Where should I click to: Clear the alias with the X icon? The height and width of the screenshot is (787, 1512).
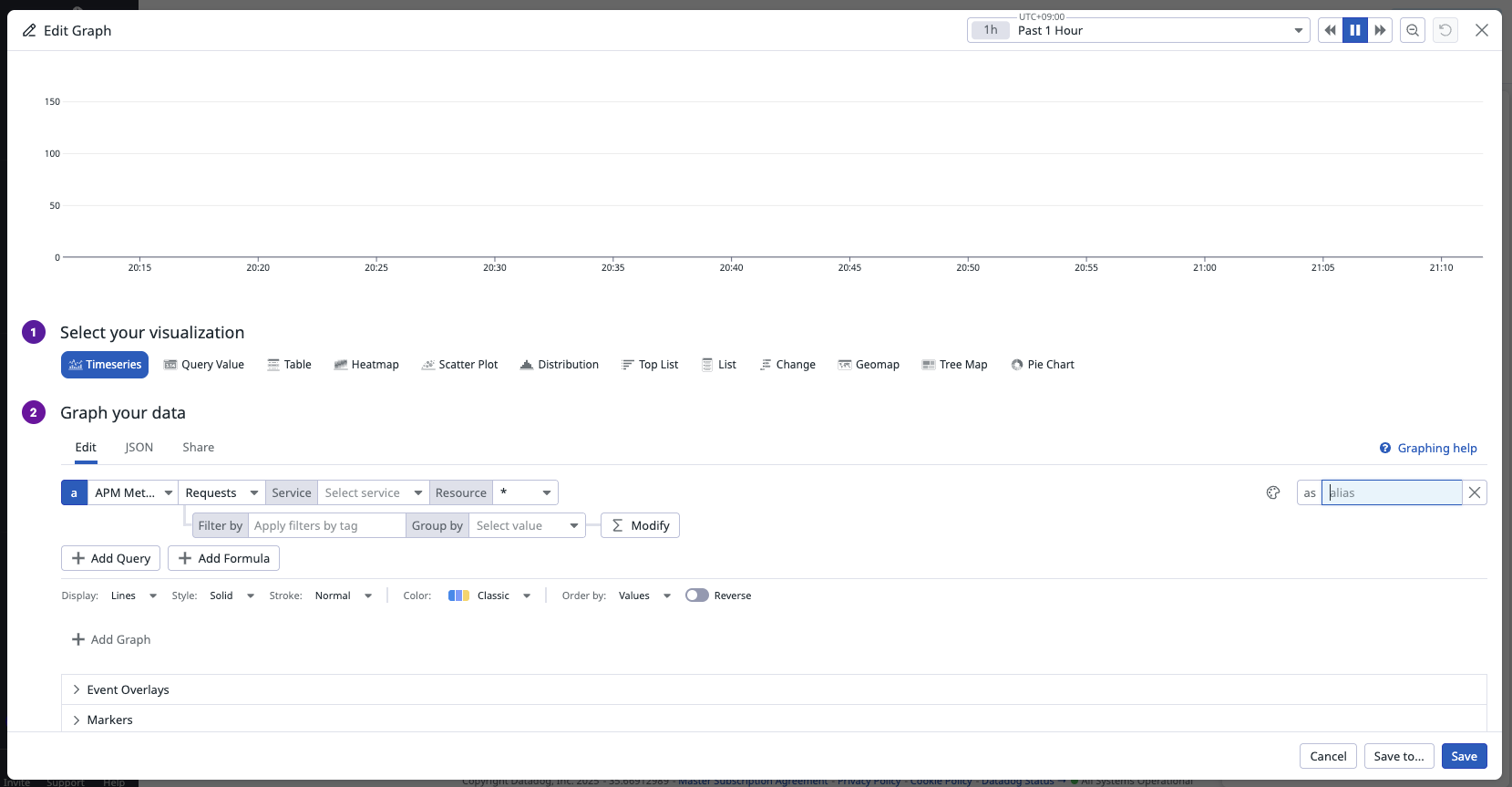1475,492
